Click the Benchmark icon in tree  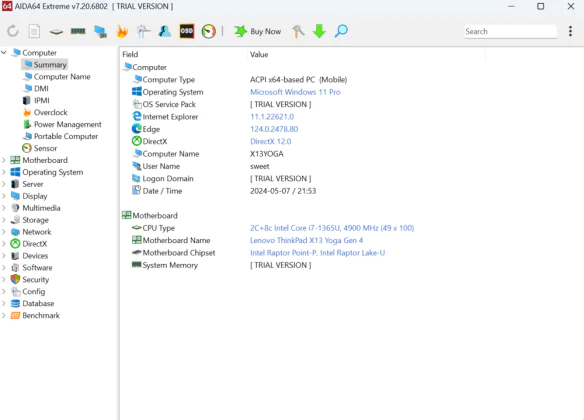(x=15, y=315)
